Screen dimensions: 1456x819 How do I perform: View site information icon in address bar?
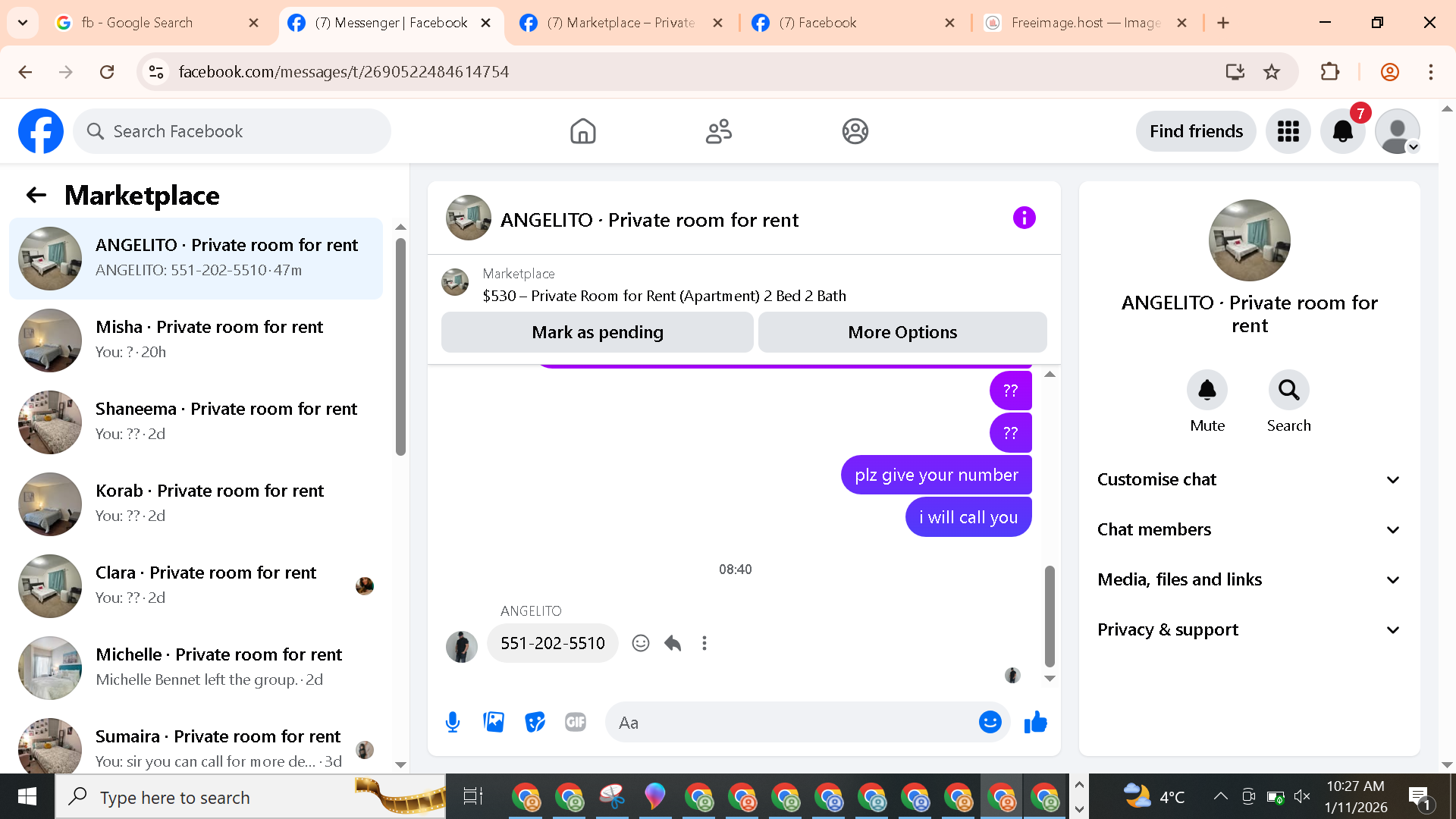coord(156,72)
